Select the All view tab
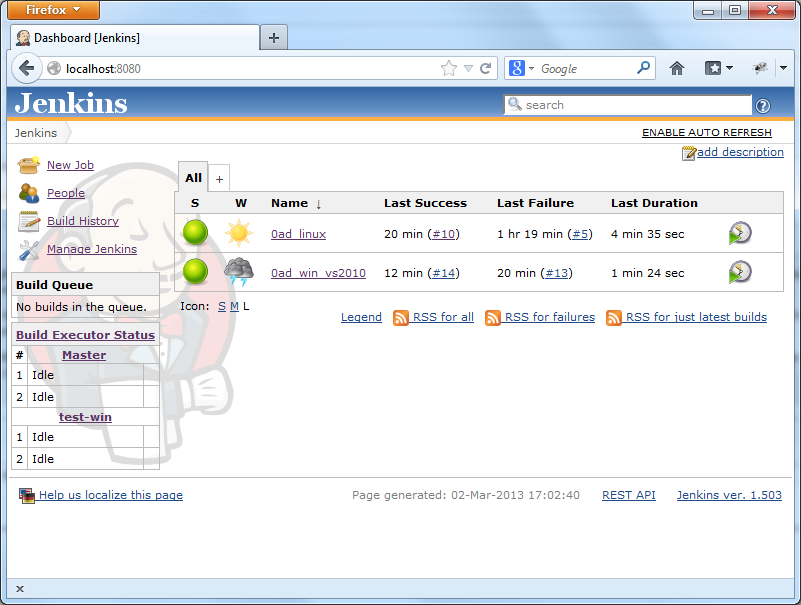 click(x=193, y=178)
